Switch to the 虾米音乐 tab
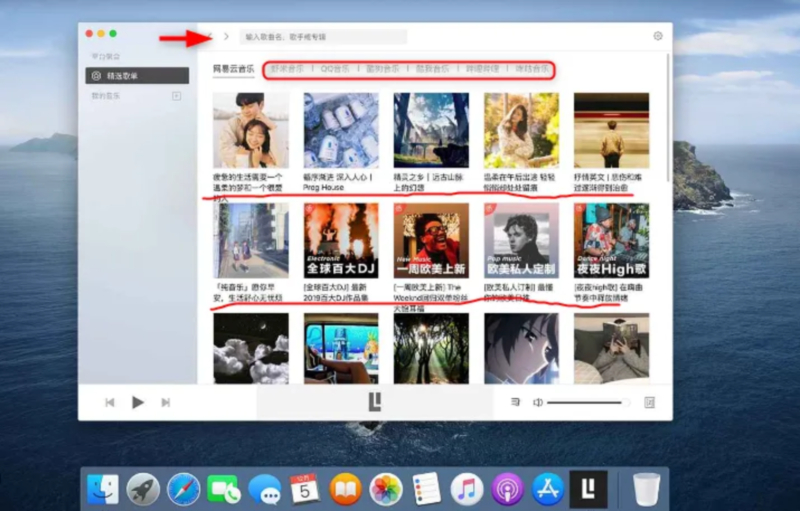The image size is (800, 511). coord(287,68)
